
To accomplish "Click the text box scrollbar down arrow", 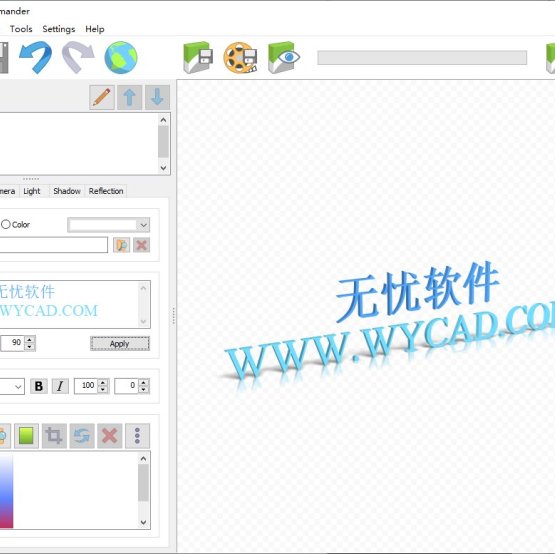I will pyautogui.click(x=143, y=321).
